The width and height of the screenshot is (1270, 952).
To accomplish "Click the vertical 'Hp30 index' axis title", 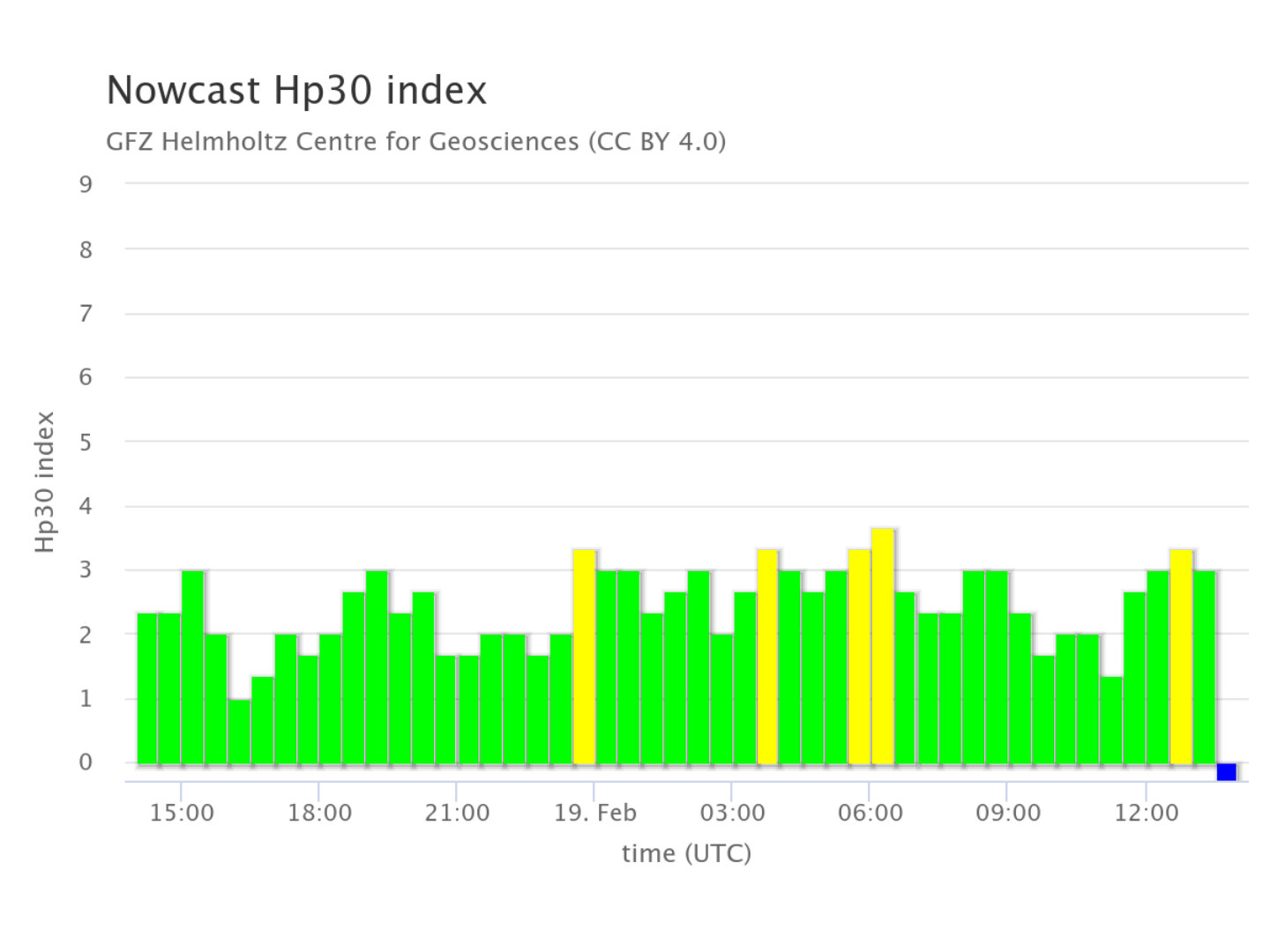I will (45, 482).
